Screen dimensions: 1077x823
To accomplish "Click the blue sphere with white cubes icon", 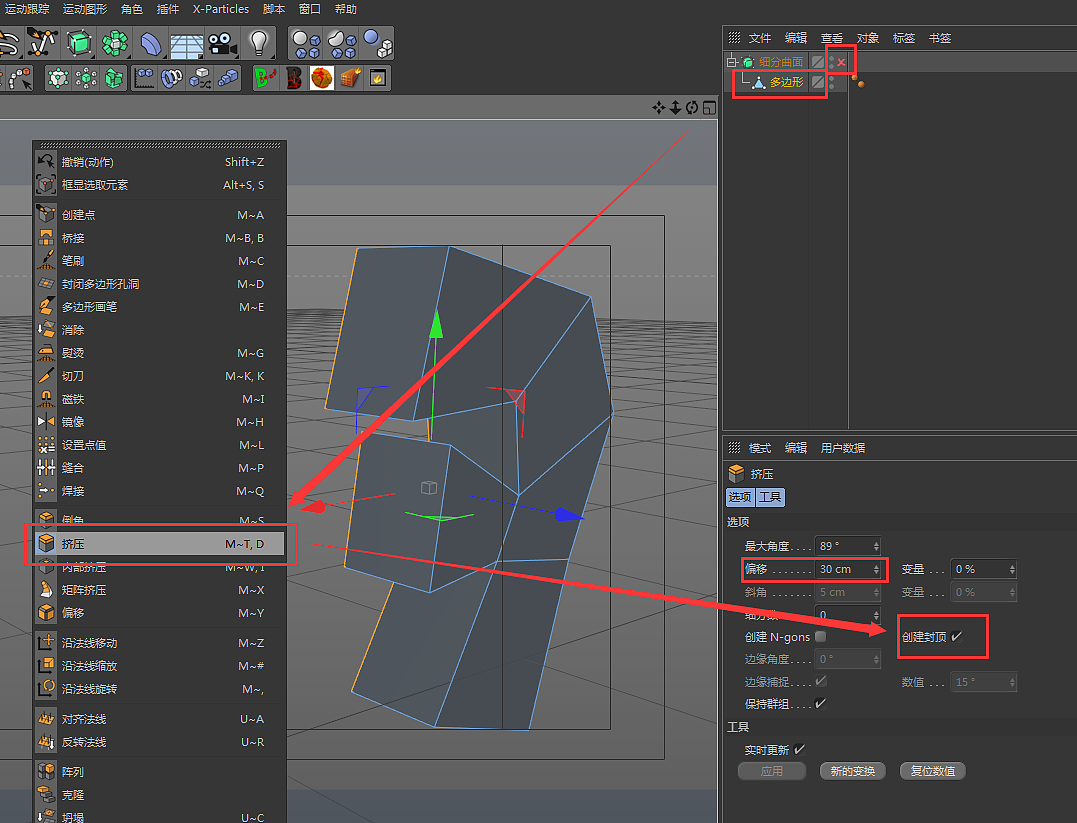I will 377,43.
